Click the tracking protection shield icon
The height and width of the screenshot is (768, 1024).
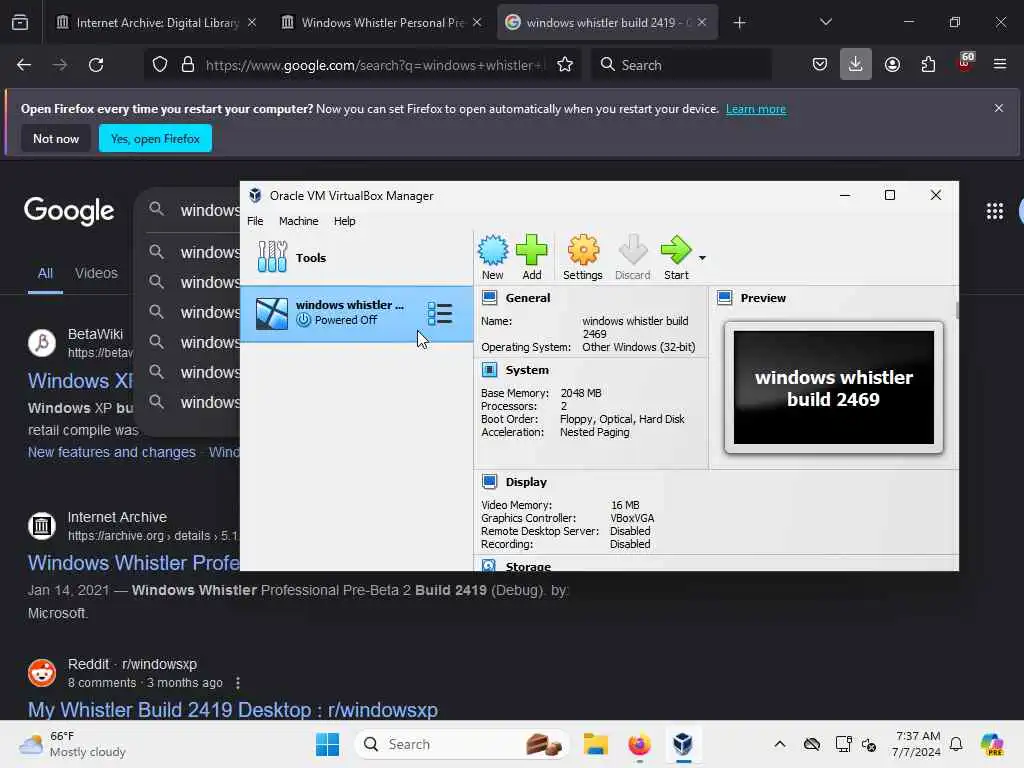point(160,65)
